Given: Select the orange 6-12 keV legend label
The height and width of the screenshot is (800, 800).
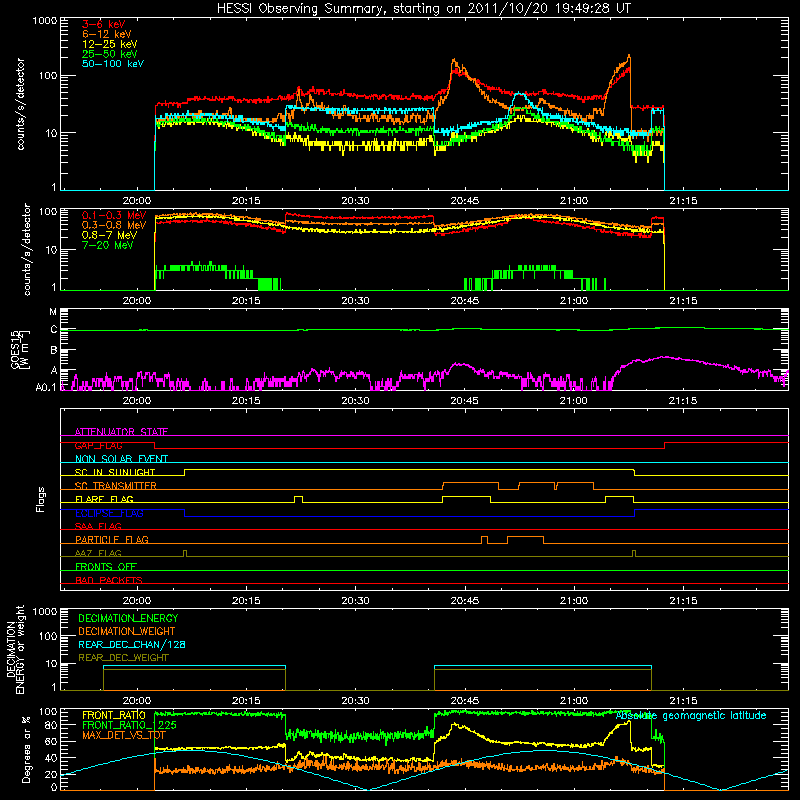Looking at the screenshot, I should click(x=107, y=34).
